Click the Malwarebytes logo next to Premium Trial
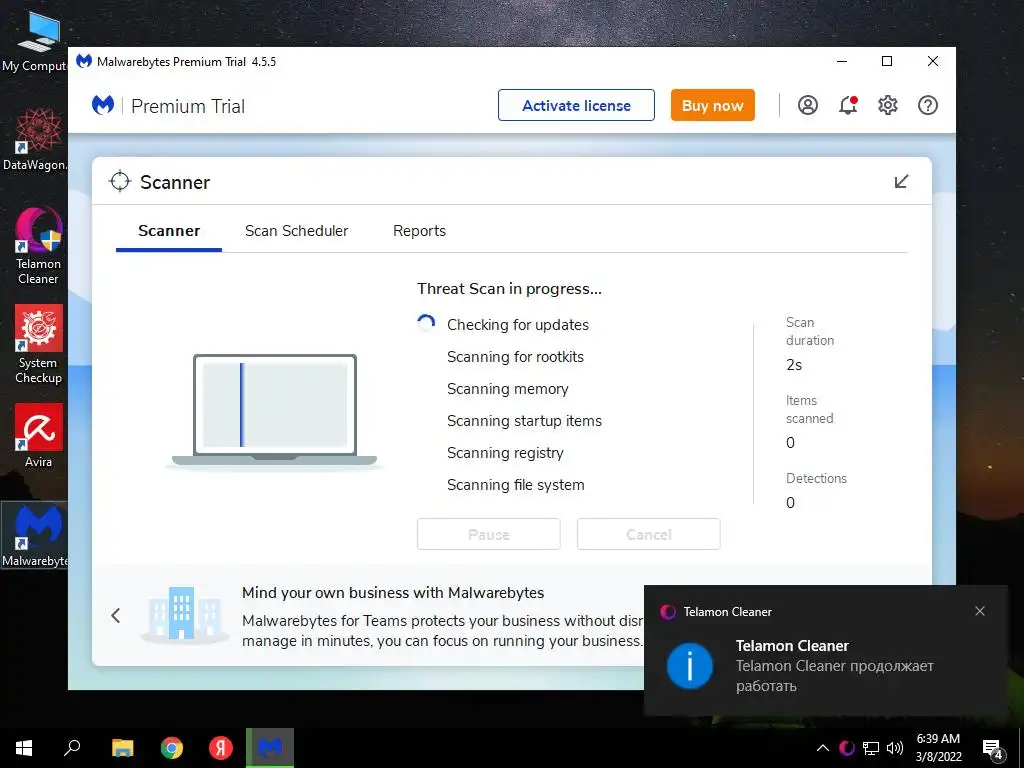 [103, 105]
